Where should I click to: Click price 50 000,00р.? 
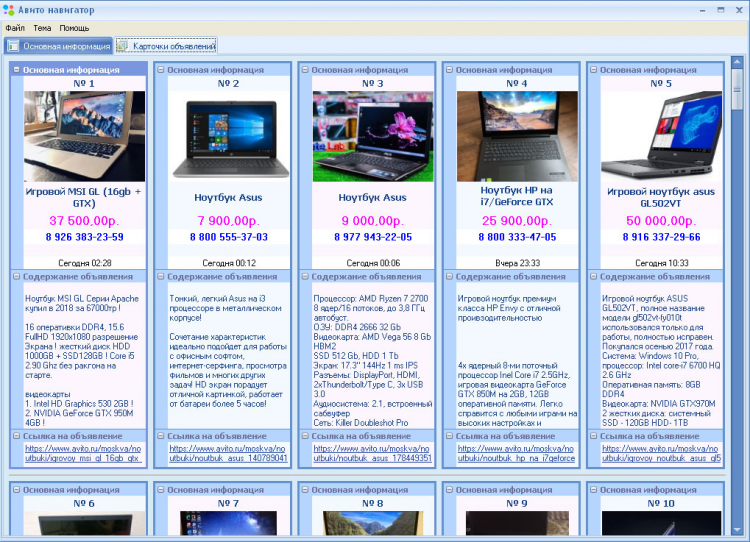tap(661, 221)
